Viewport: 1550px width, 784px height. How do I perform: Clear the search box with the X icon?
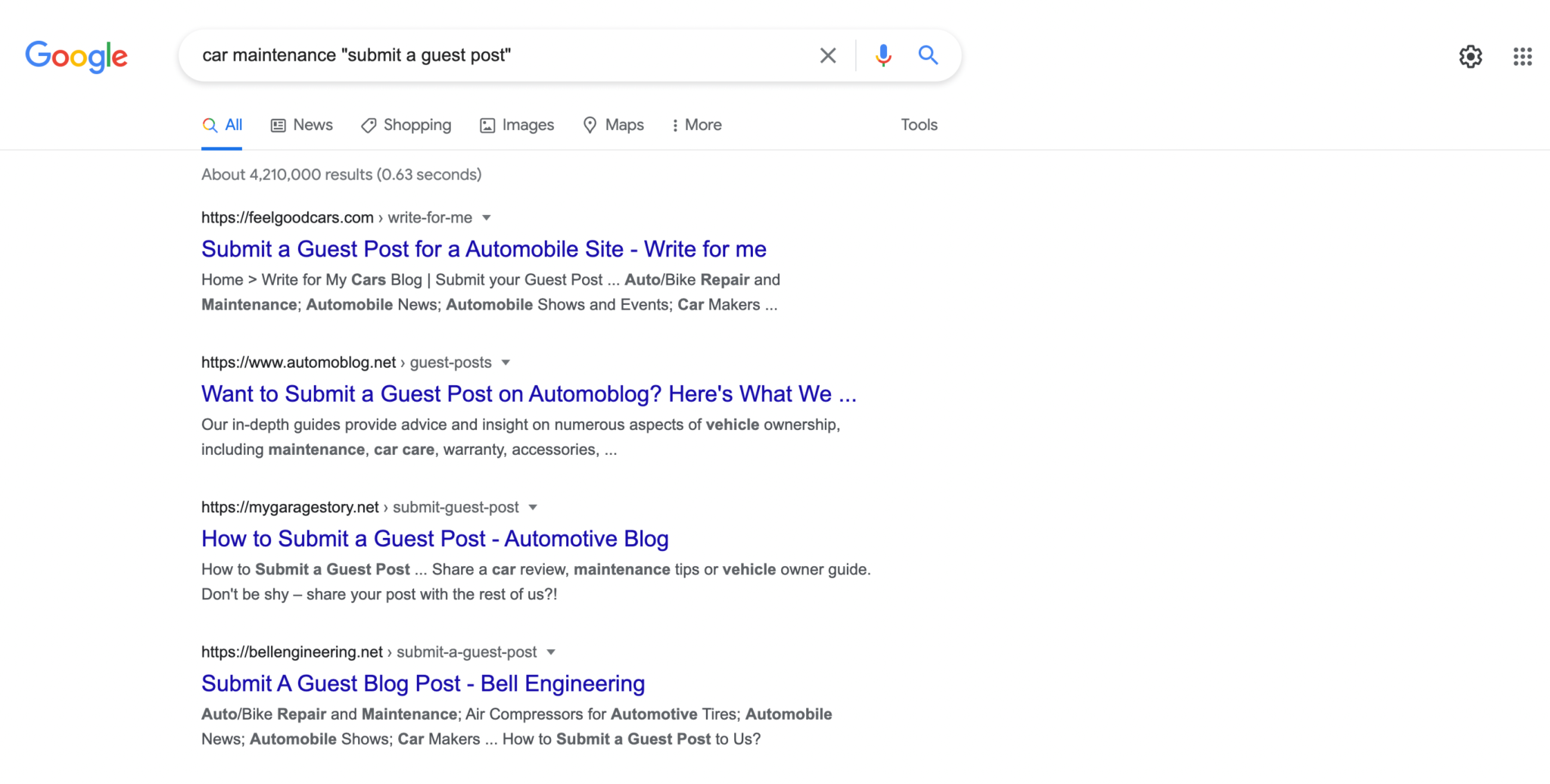click(828, 55)
